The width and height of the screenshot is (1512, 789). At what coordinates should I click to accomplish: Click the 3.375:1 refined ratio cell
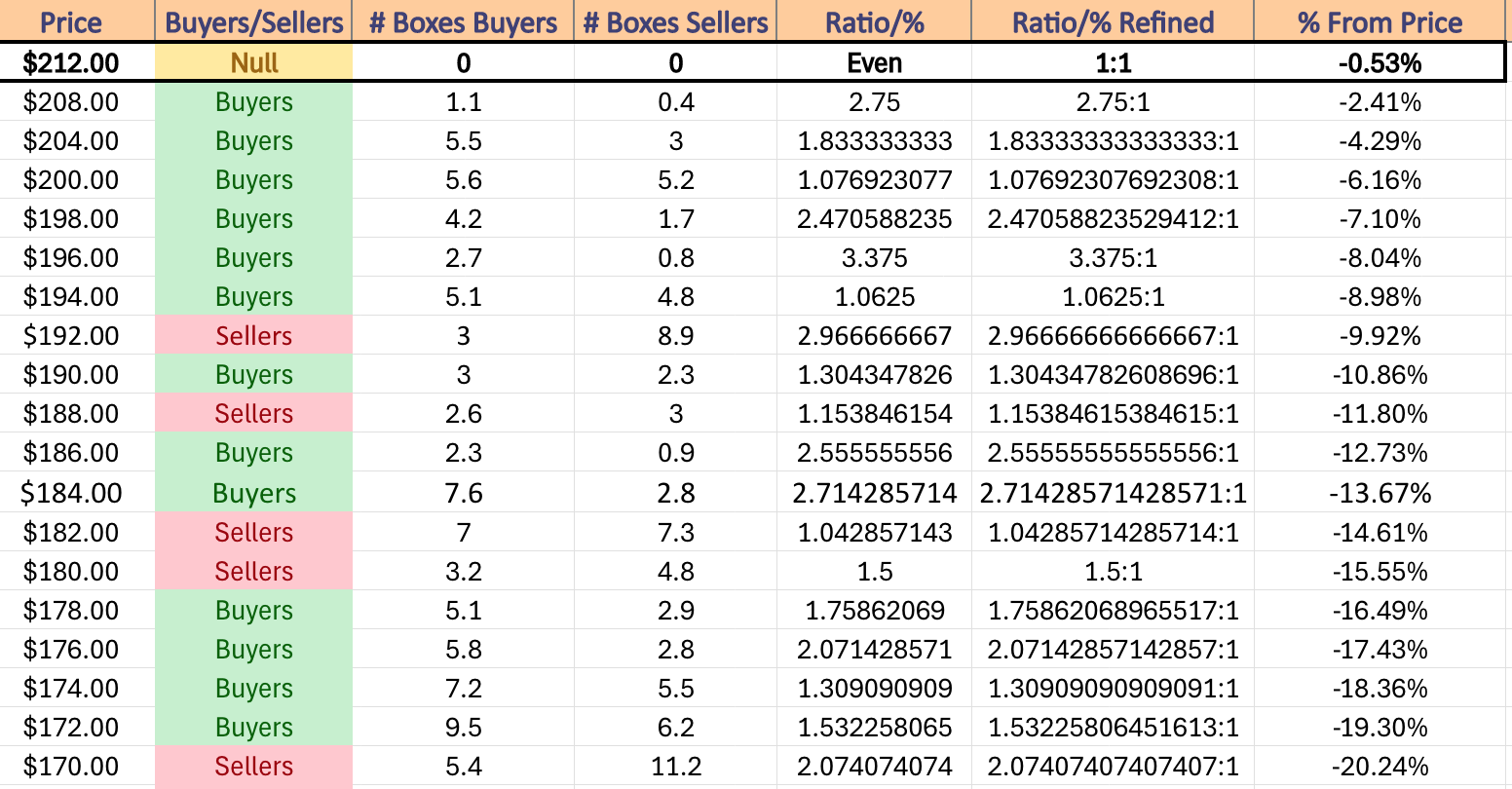pyautogui.click(x=1114, y=257)
